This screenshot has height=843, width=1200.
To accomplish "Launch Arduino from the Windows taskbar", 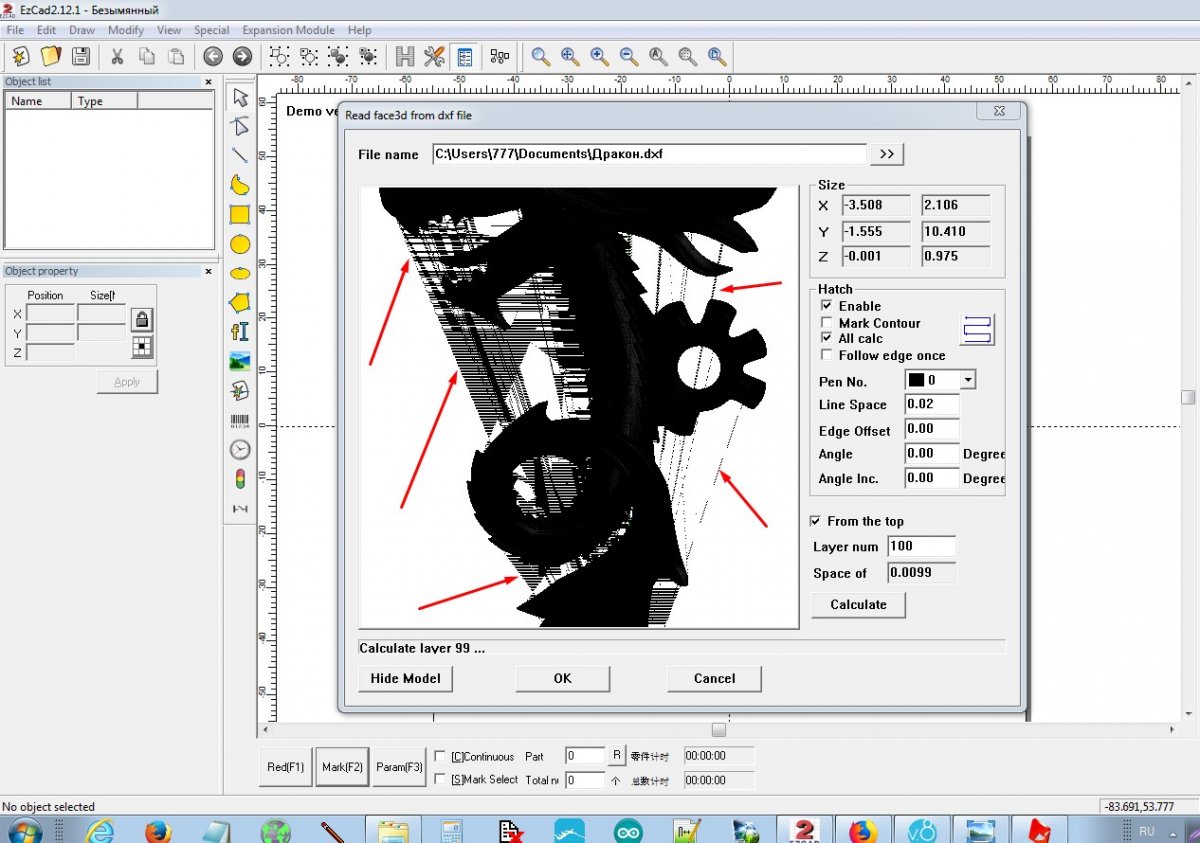I will 629,830.
